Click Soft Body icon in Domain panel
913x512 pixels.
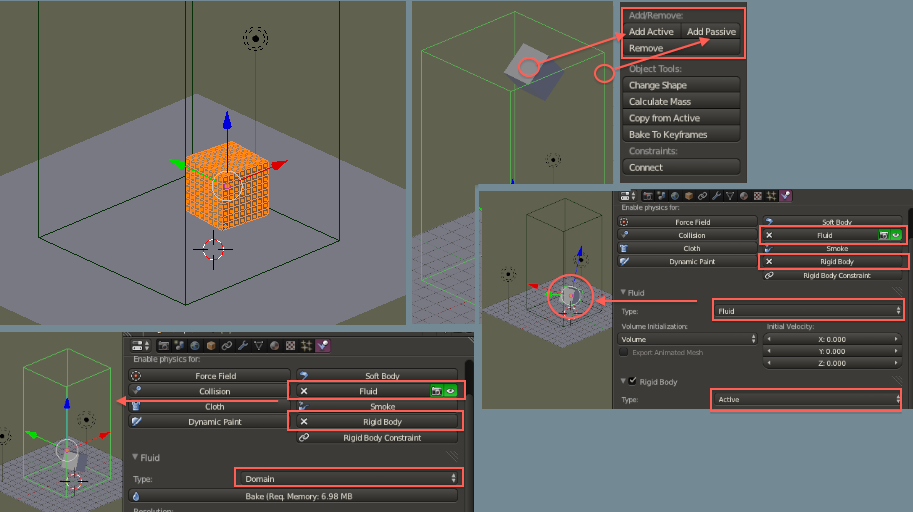304,376
